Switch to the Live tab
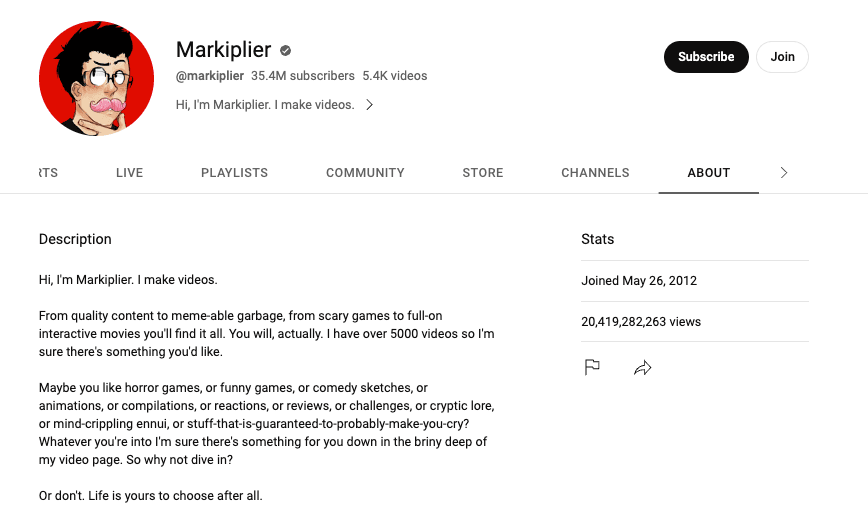This screenshot has width=868, height=528. pyautogui.click(x=130, y=173)
